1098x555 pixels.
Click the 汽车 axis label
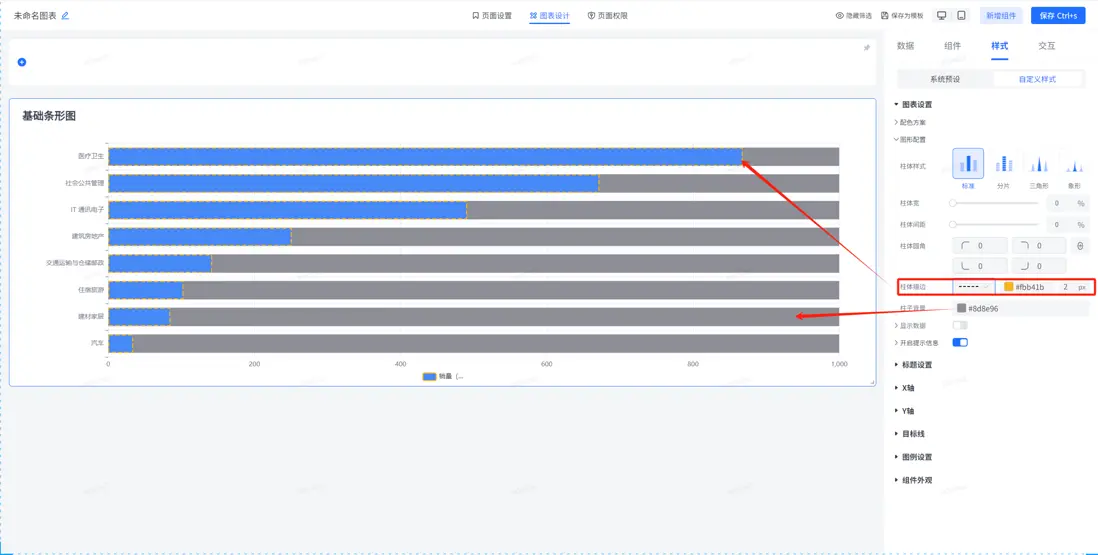[97, 344]
